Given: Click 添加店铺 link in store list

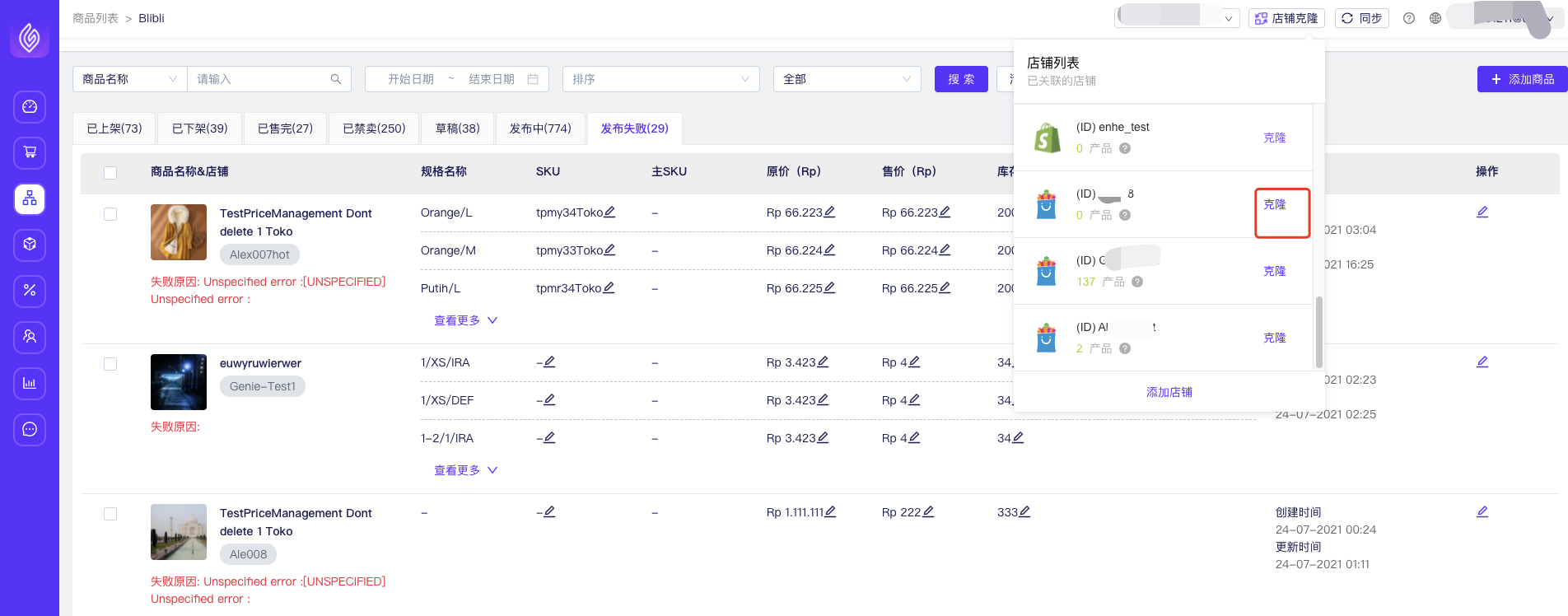Looking at the screenshot, I should click(1169, 392).
